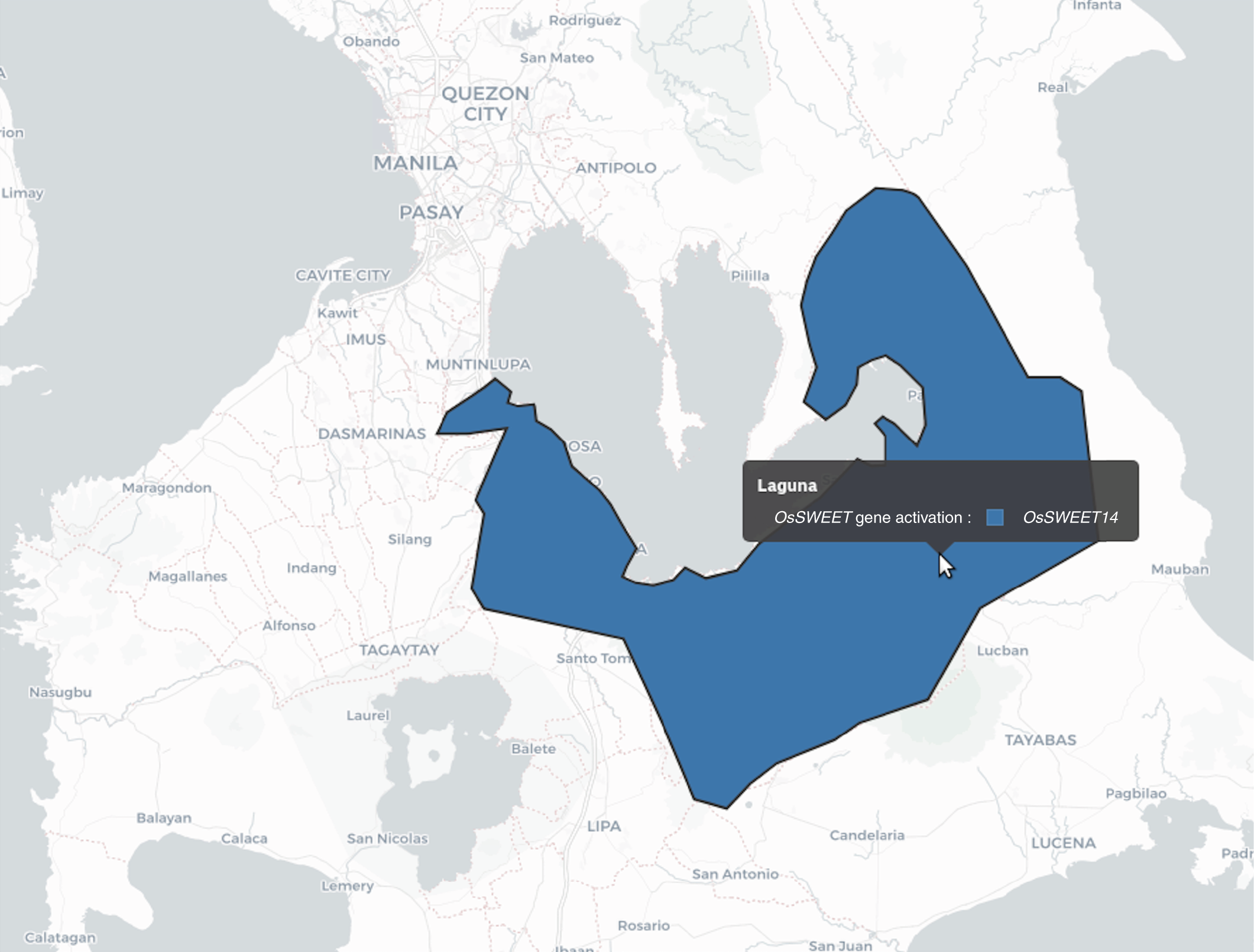The height and width of the screenshot is (952, 1254).
Task: Click the Lipa city label
Action: click(604, 826)
